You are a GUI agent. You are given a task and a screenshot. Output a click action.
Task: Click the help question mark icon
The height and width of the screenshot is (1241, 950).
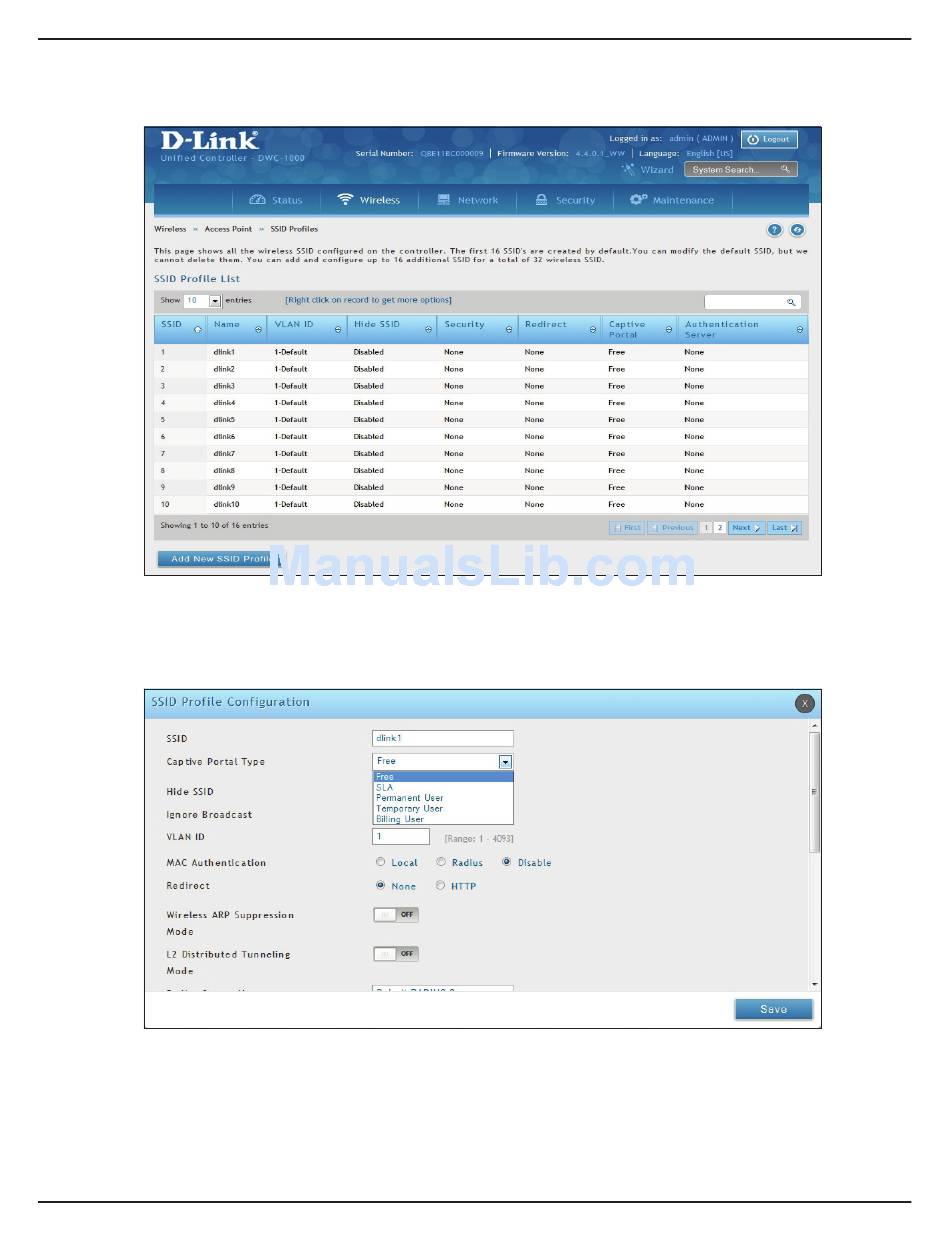pos(775,229)
